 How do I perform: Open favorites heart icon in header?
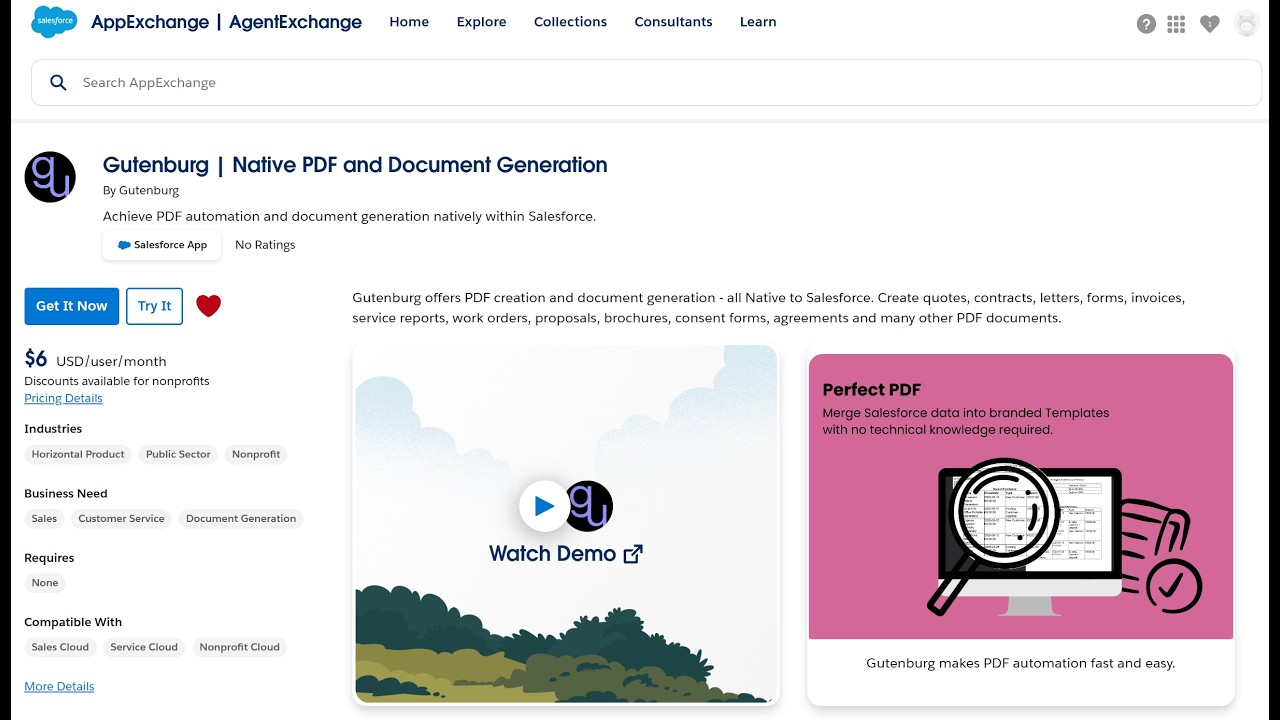[x=1210, y=24]
